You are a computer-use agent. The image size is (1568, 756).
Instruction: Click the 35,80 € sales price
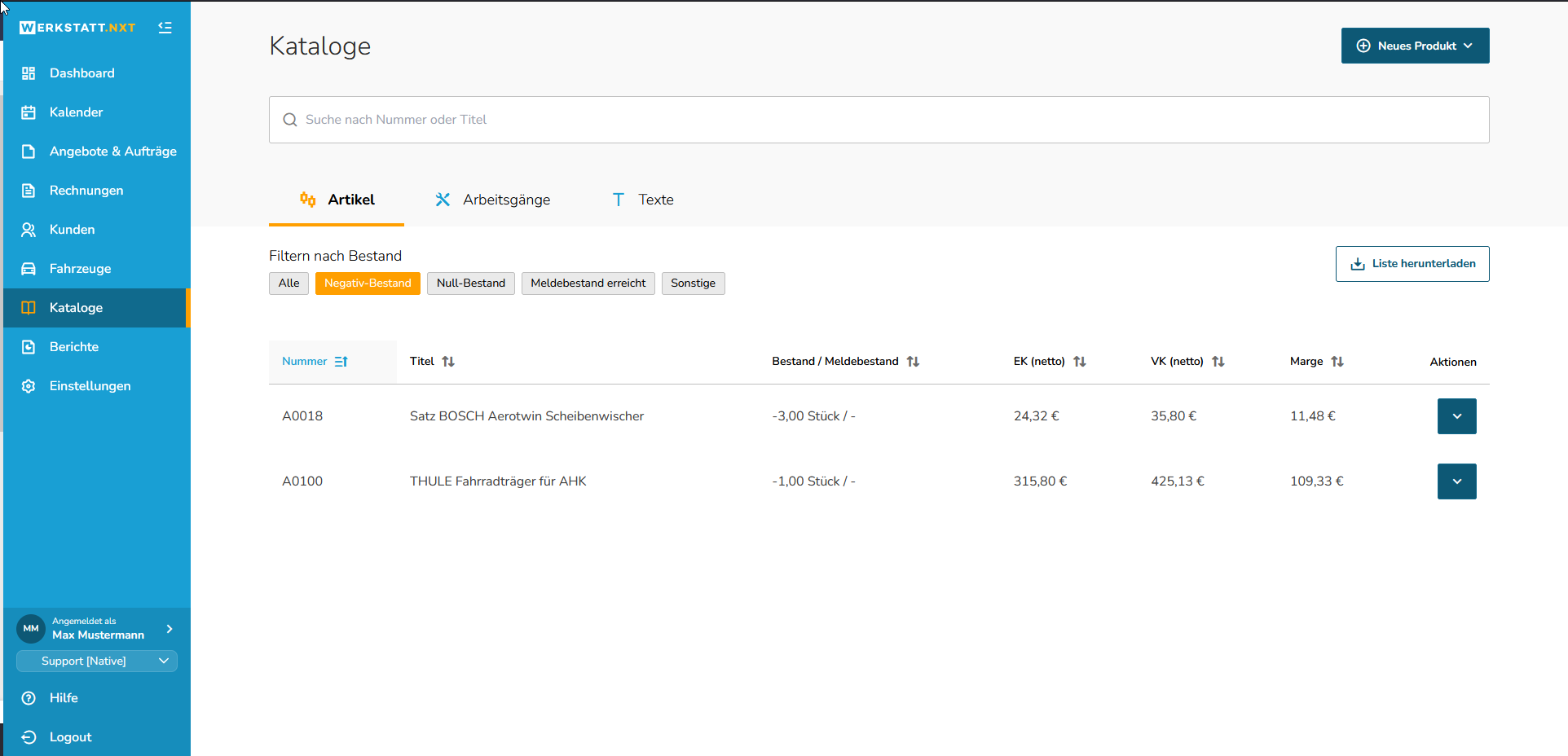(x=1174, y=416)
